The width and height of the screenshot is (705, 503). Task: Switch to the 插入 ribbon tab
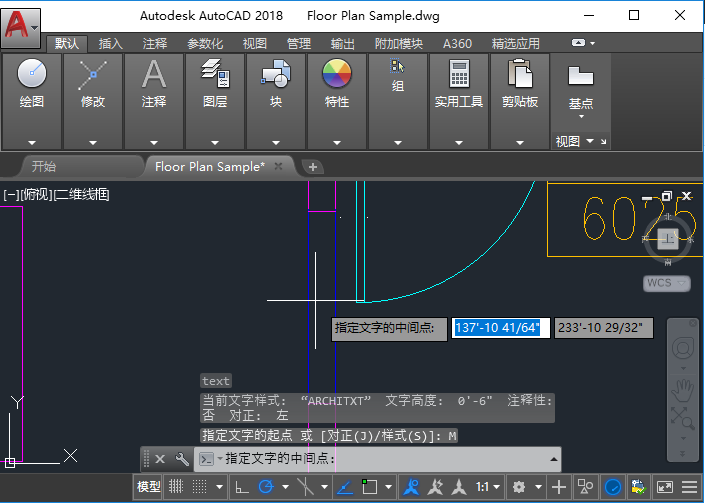pyautogui.click(x=111, y=44)
